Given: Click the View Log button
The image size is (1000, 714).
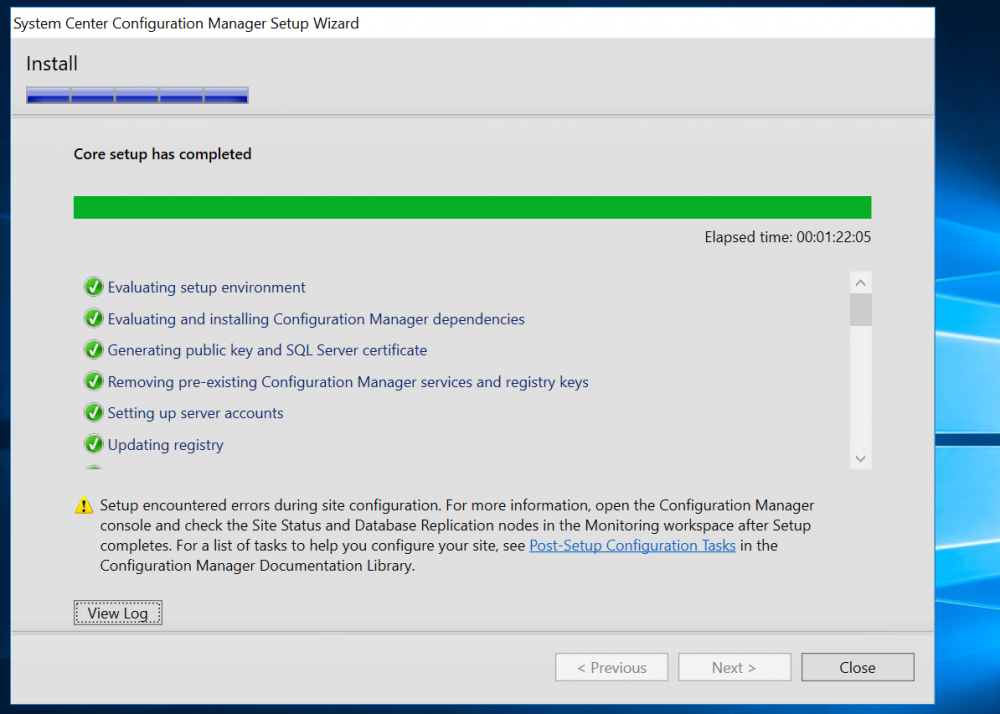Looking at the screenshot, I should pos(118,613).
